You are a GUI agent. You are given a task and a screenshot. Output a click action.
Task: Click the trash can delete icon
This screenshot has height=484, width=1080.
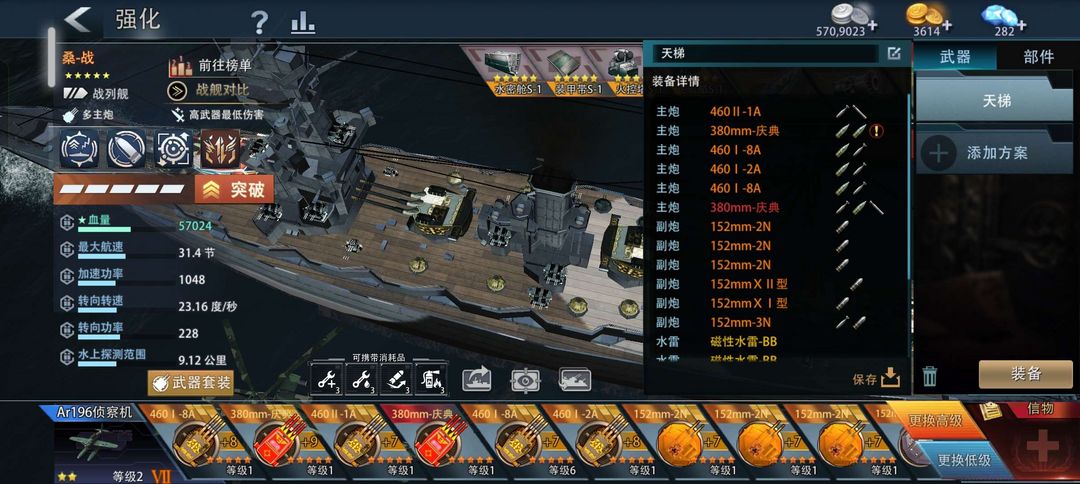click(x=929, y=376)
